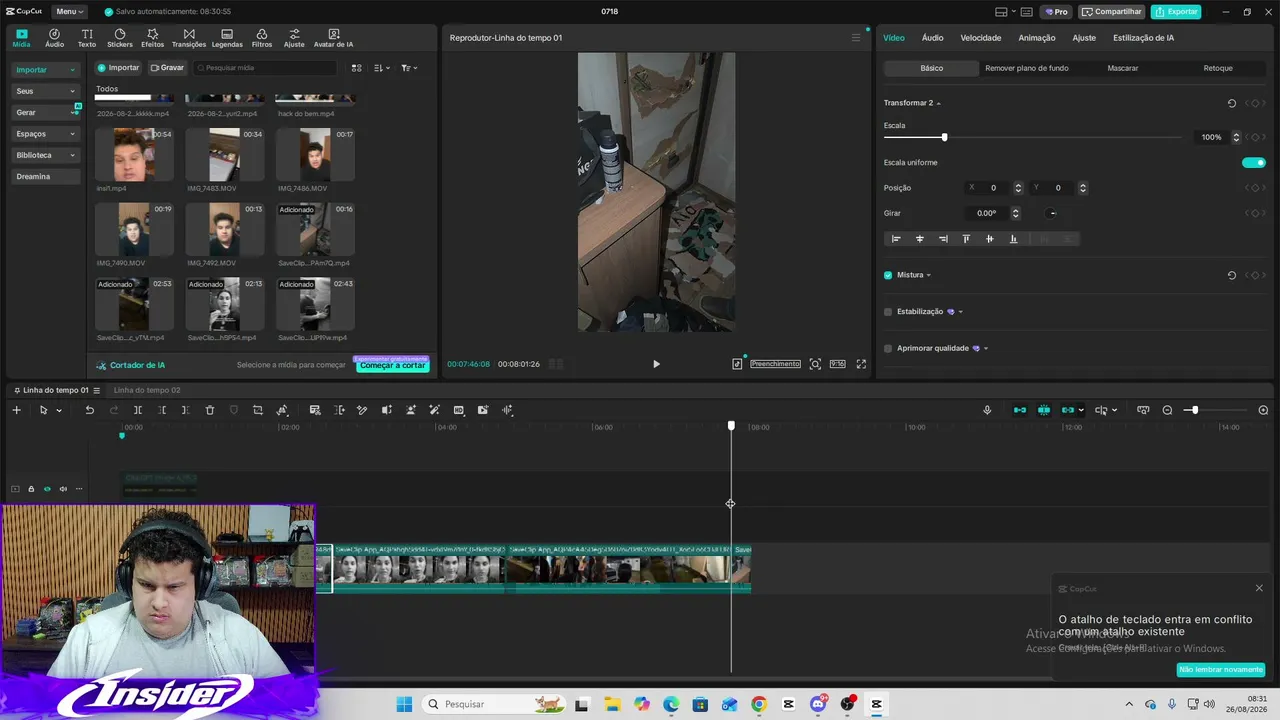The width and height of the screenshot is (1280, 720).
Task: Delete the selected clip with trash icon
Action: click(210, 410)
